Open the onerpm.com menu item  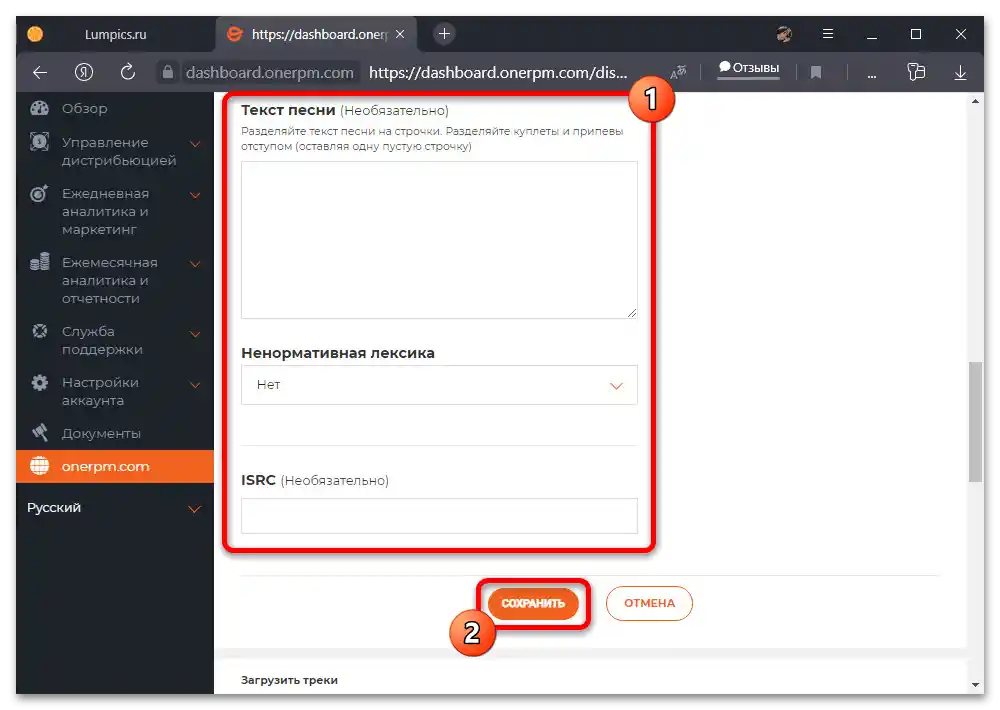point(115,466)
